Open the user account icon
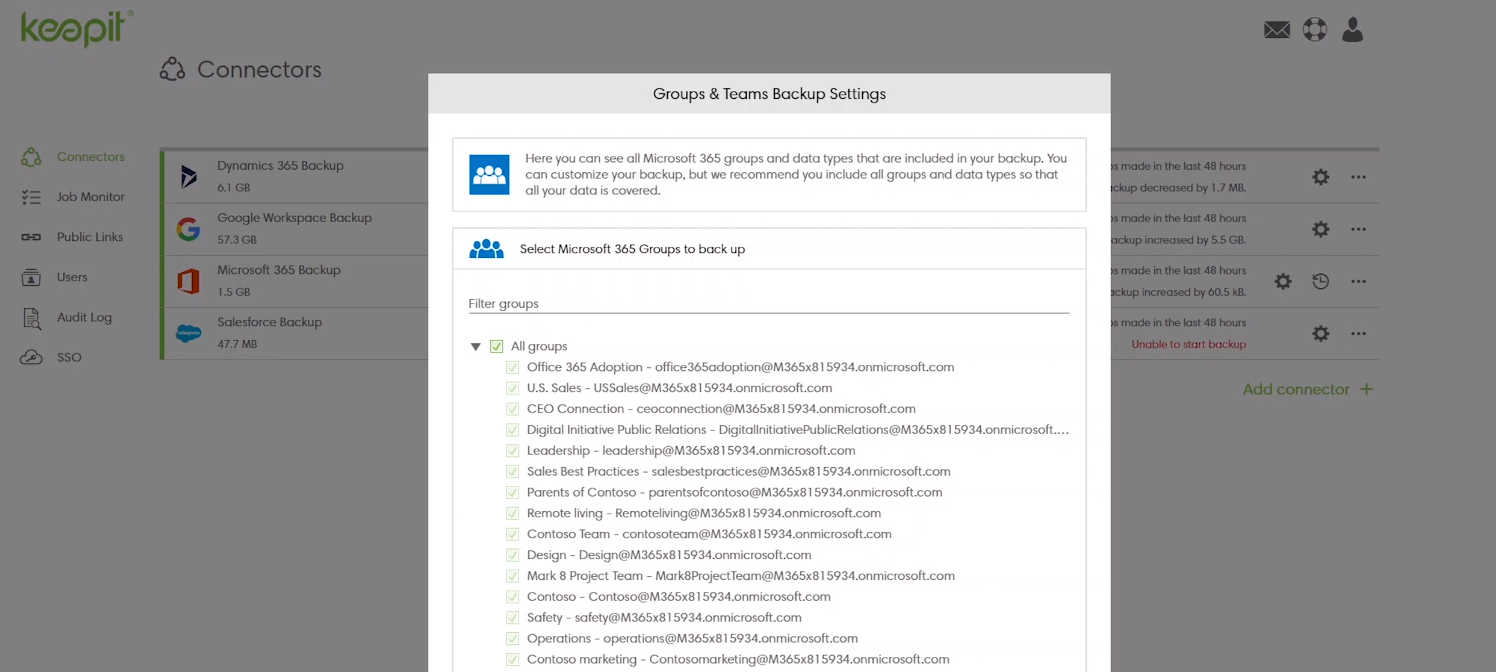Viewport: 1496px width, 672px height. point(1353,30)
